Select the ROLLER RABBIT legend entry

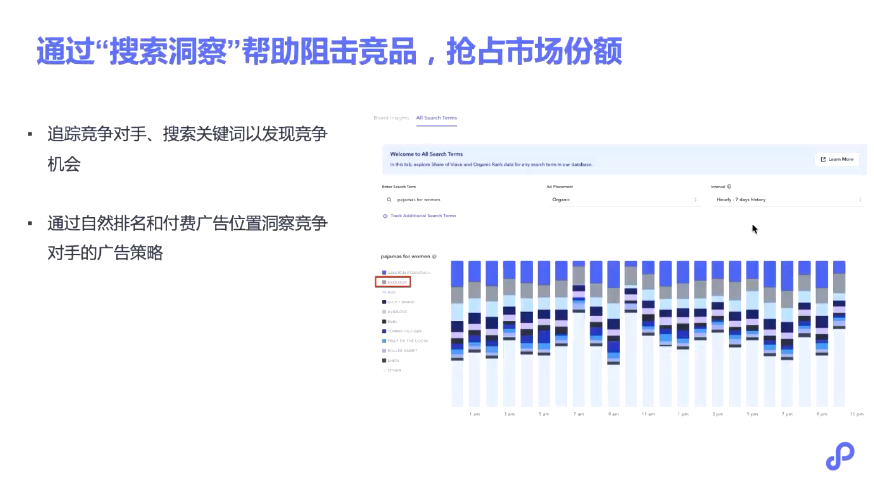click(x=399, y=351)
